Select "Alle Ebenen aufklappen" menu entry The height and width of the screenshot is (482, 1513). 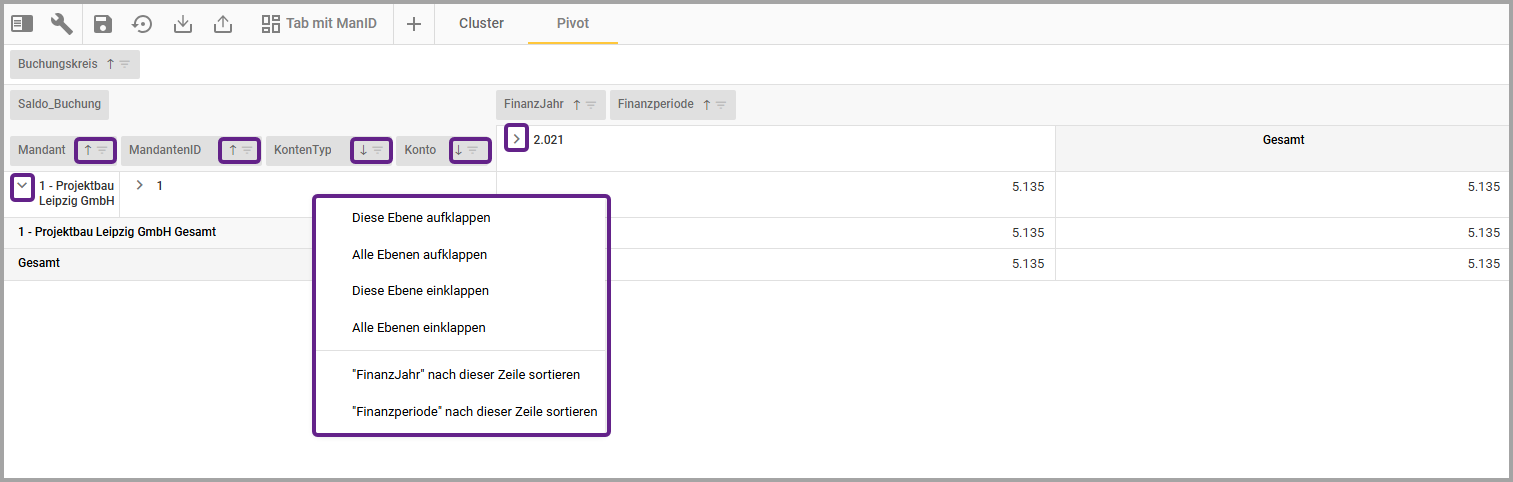coord(419,255)
